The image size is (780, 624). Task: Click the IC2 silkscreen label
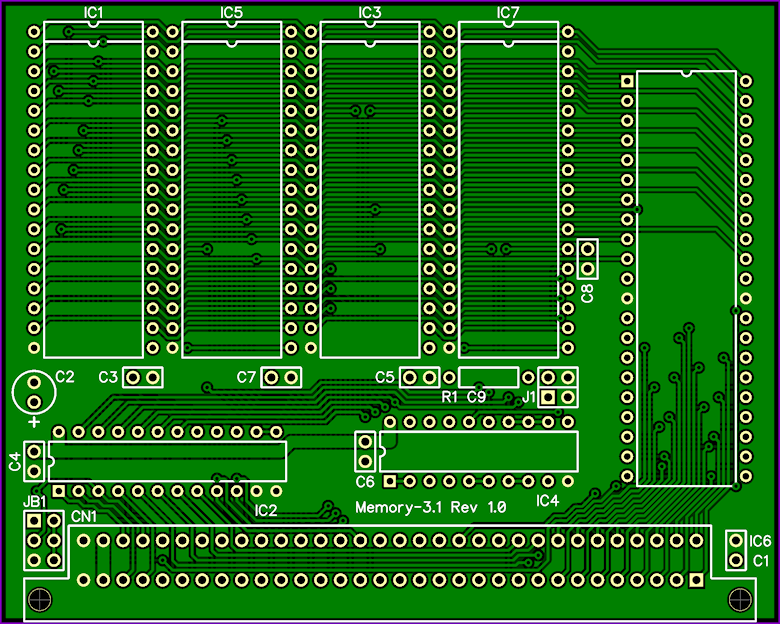click(266, 511)
